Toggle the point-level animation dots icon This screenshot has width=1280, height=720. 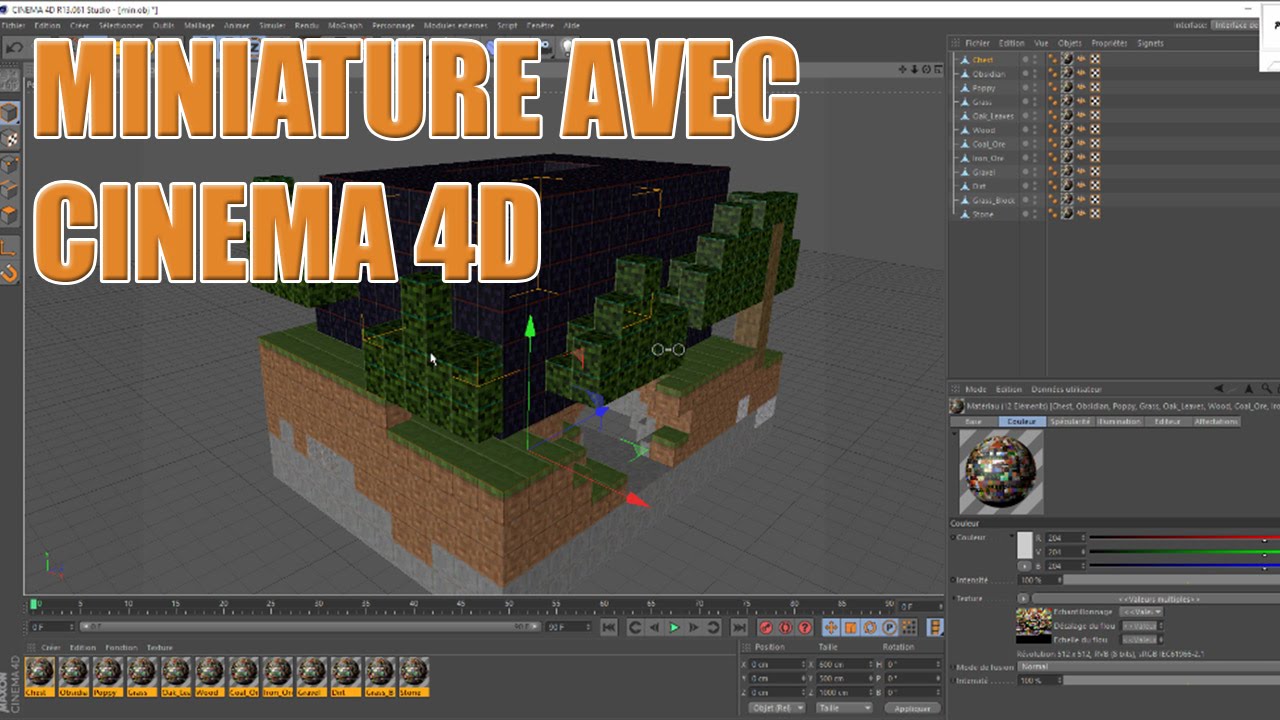click(908, 627)
